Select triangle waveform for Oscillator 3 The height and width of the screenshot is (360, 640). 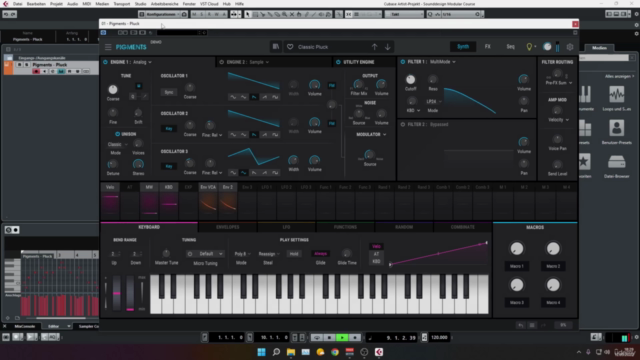point(243,173)
